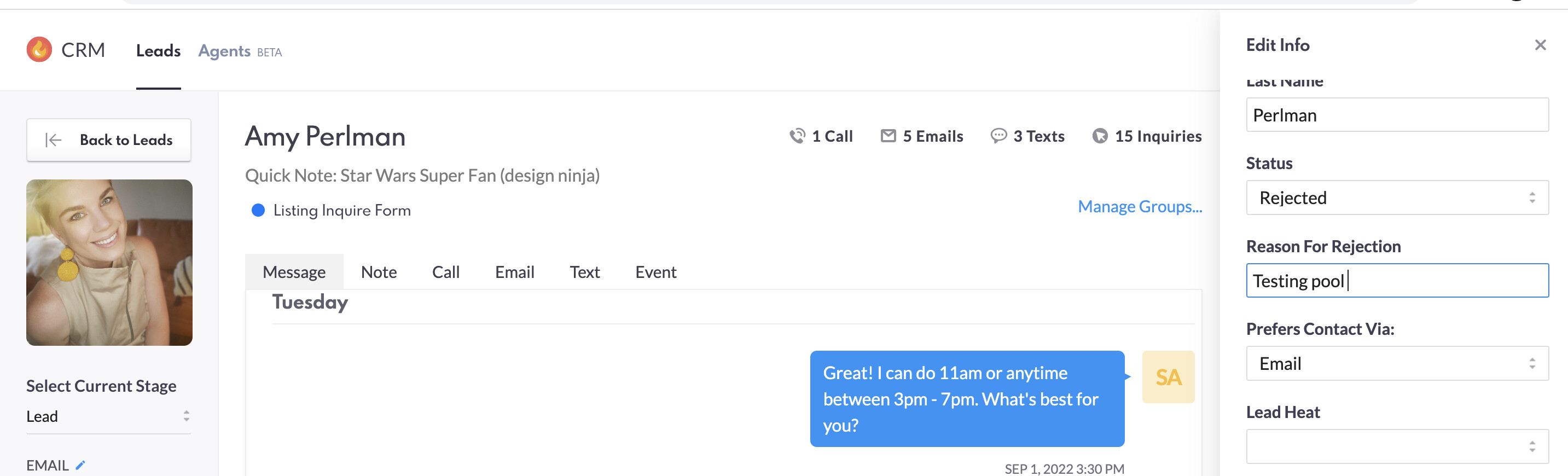Viewport: 1568px width, 476px height.
Task: Click the phone icon beside 1 Call
Action: 797,136
